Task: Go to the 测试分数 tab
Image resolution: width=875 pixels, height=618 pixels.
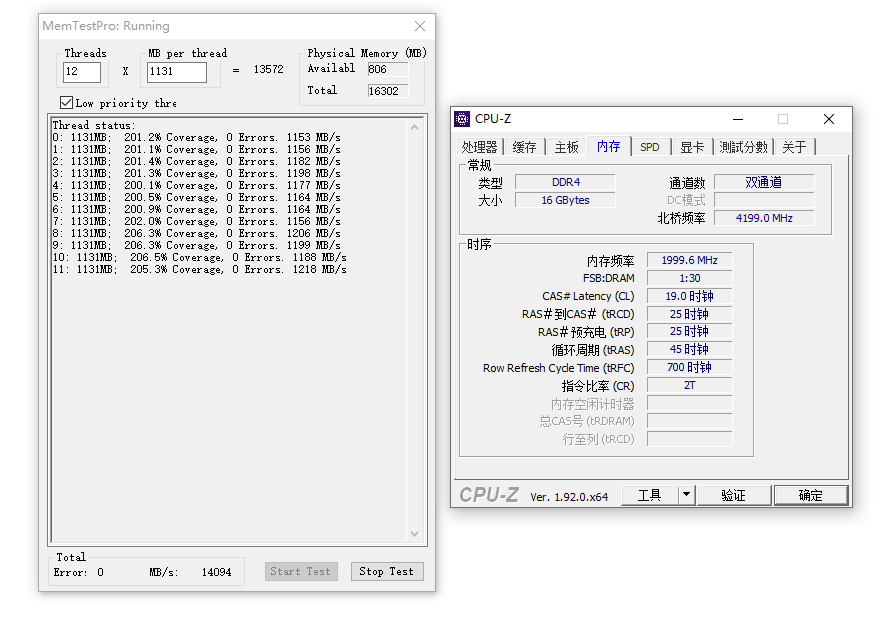Action: [743, 147]
